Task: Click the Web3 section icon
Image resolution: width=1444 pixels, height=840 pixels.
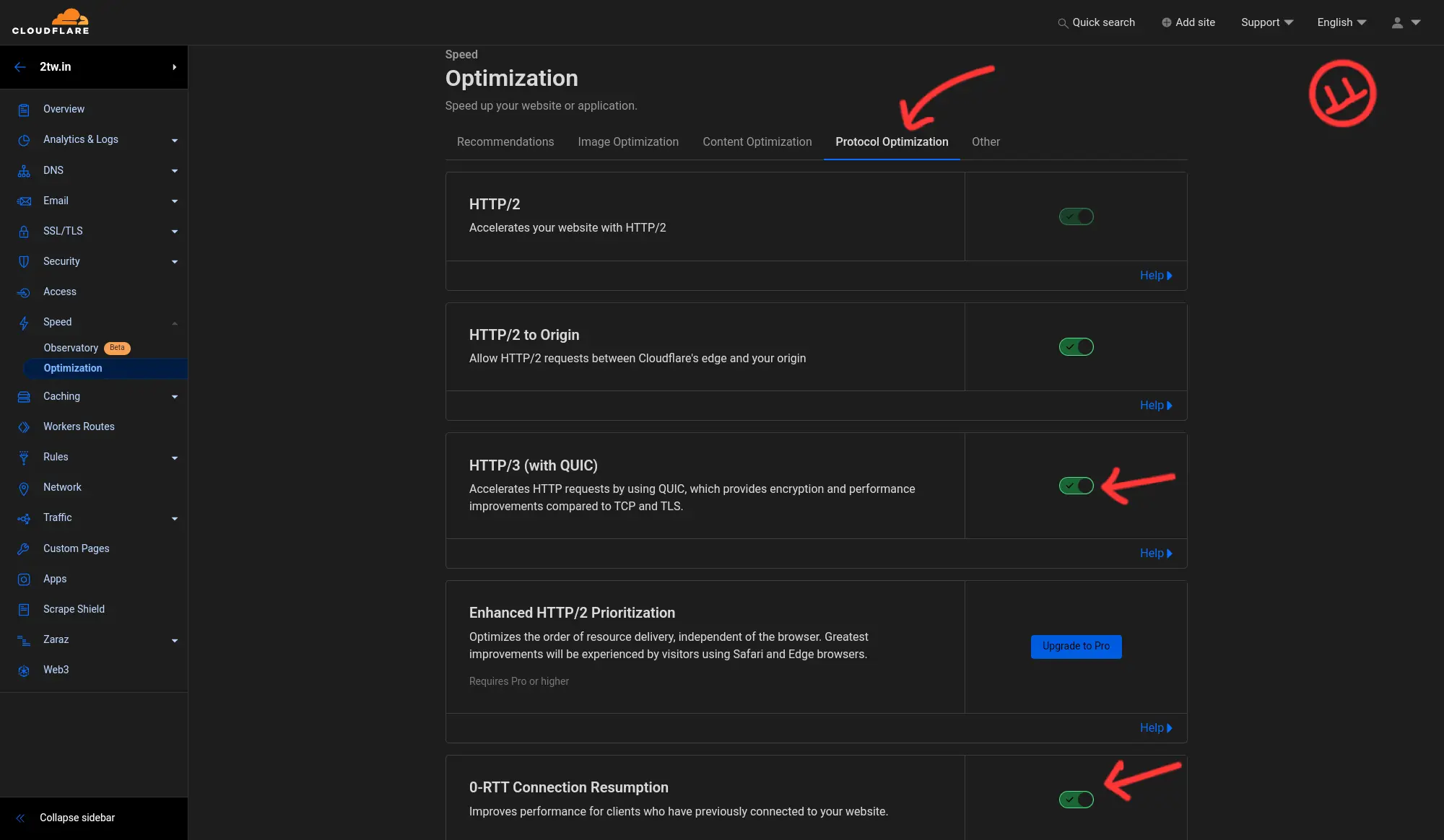Action: pos(24,670)
